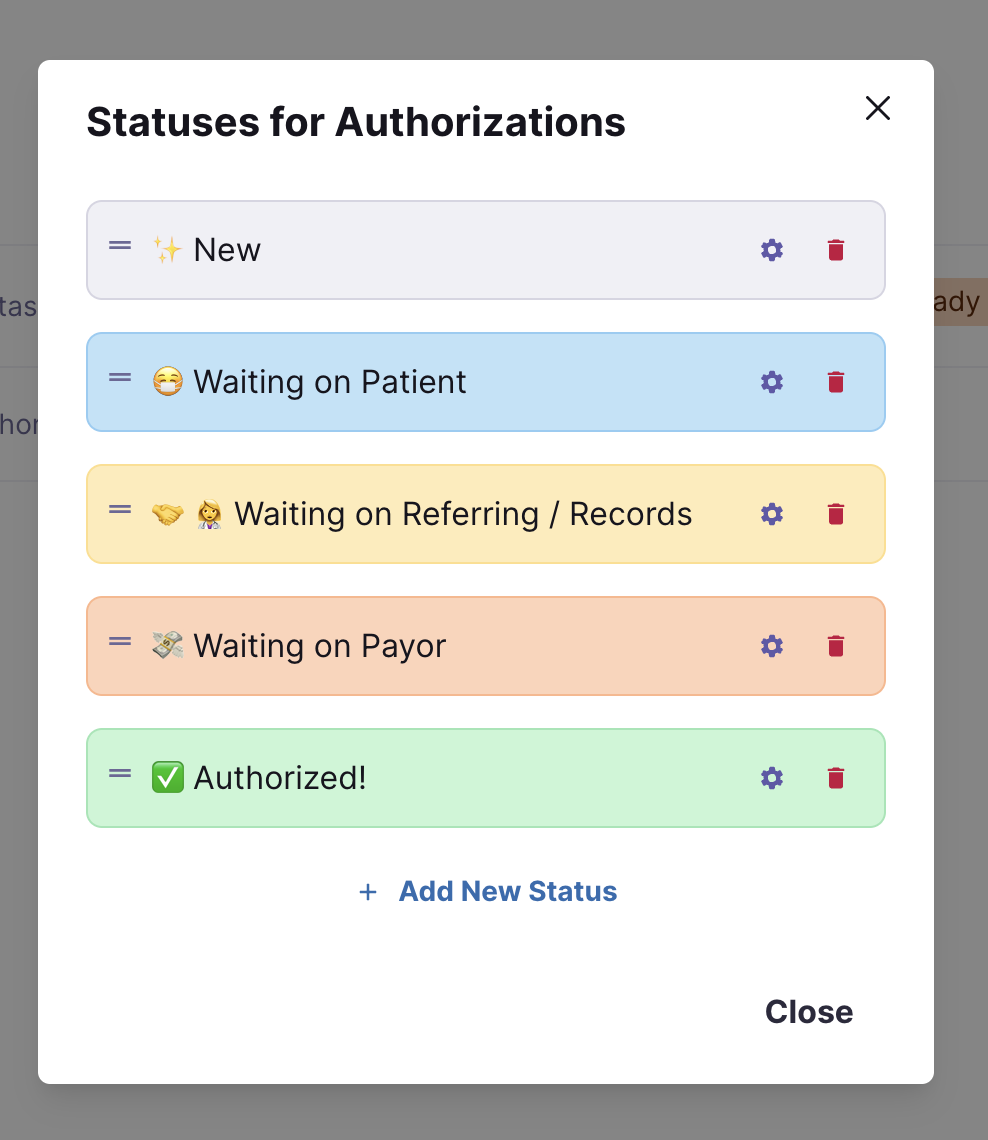988x1140 pixels.
Task: Click the Close text button
Action: coord(808,1012)
